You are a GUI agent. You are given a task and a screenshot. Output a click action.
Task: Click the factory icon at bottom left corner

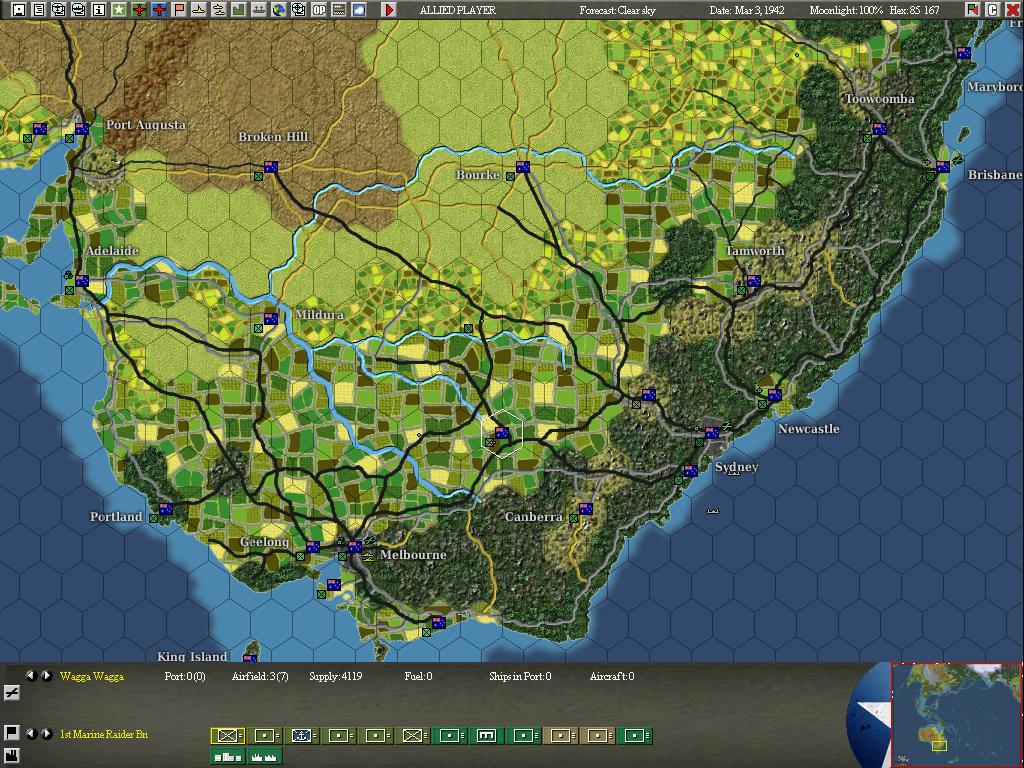11,756
